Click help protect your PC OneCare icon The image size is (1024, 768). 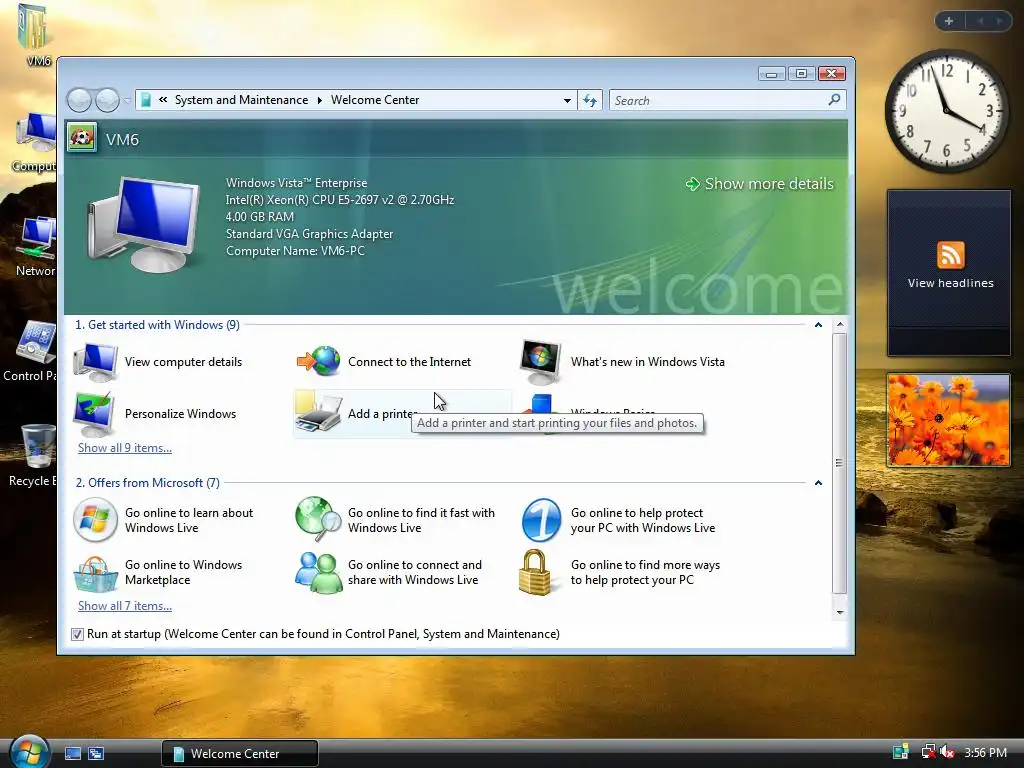tap(541, 520)
